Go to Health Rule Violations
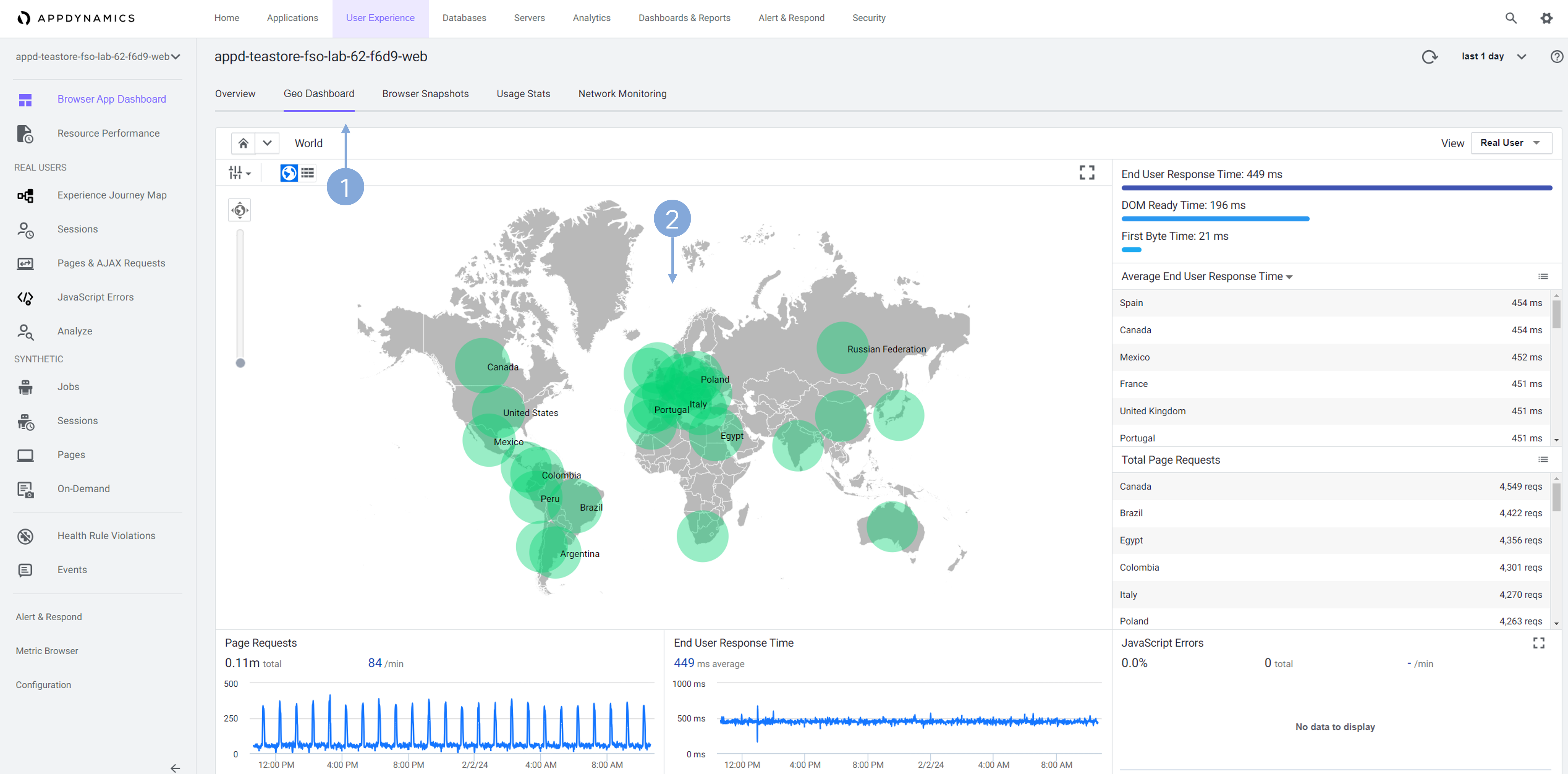The height and width of the screenshot is (774, 1568). tap(106, 536)
